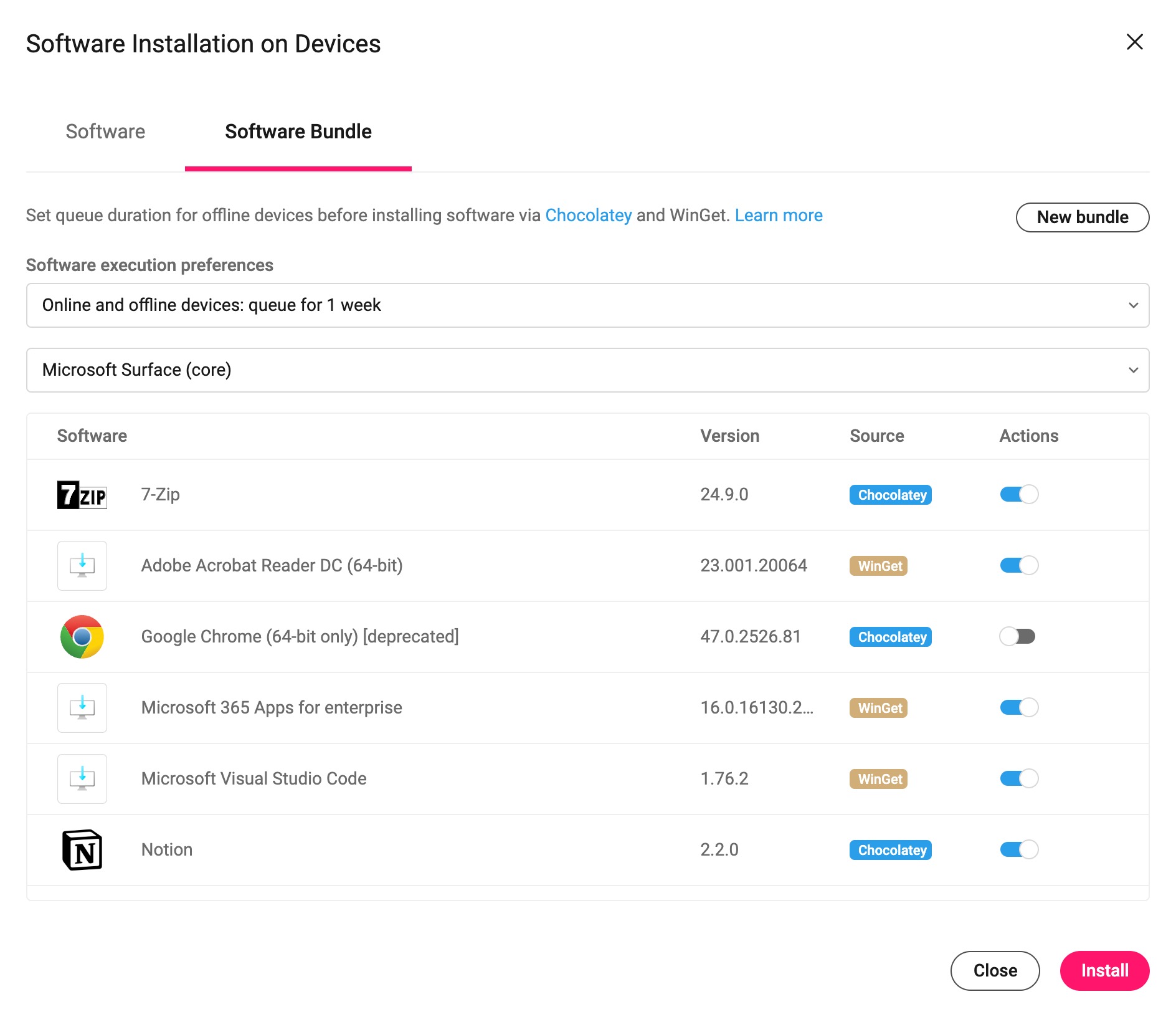Click version 47.0.2526.81 cell

(x=751, y=637)
